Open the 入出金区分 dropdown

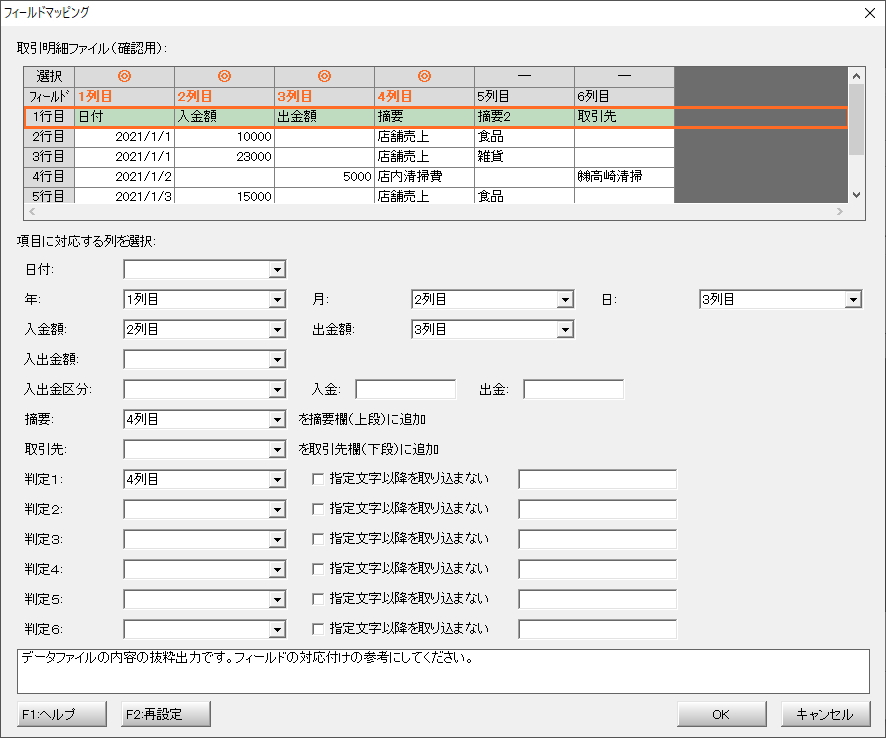[x=277, y=389]
